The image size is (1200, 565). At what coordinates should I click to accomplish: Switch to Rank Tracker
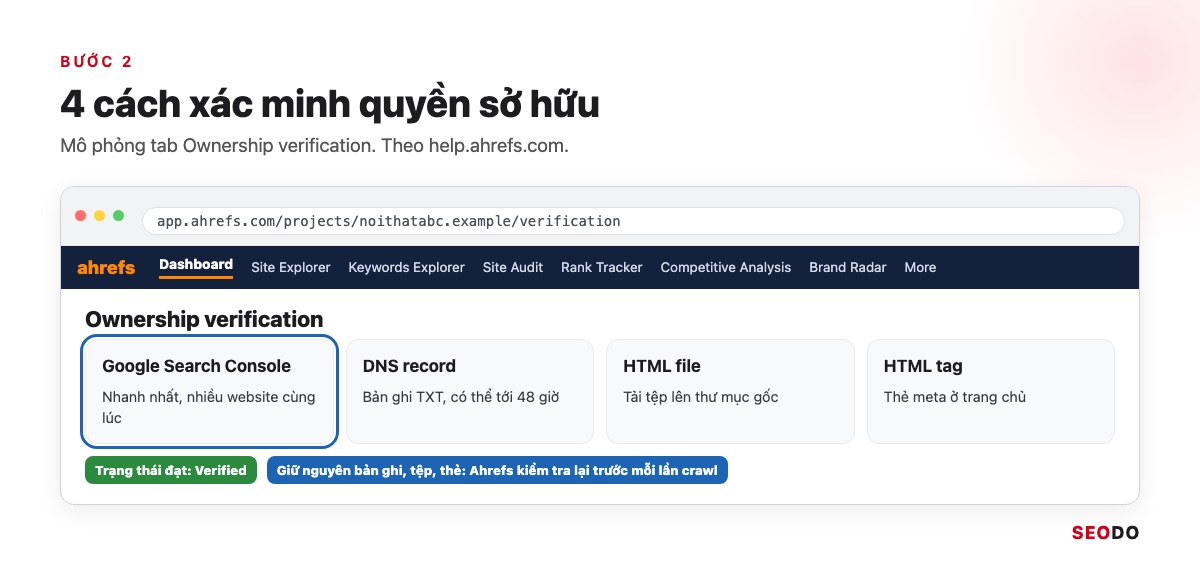pyautogui.click(x=602, y=267)
